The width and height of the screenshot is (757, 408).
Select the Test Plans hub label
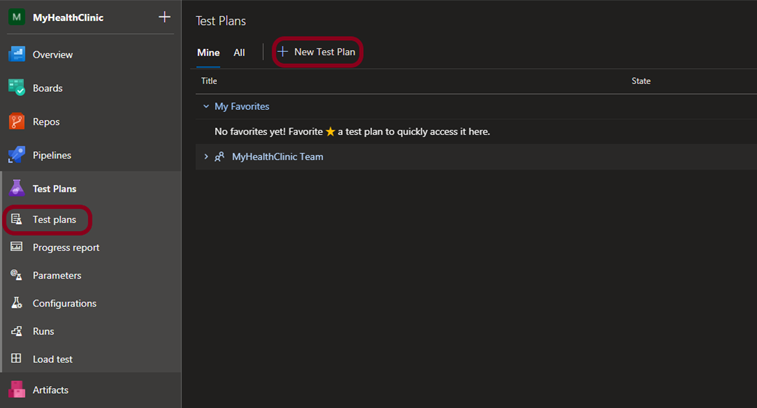(x=54, y=189)
